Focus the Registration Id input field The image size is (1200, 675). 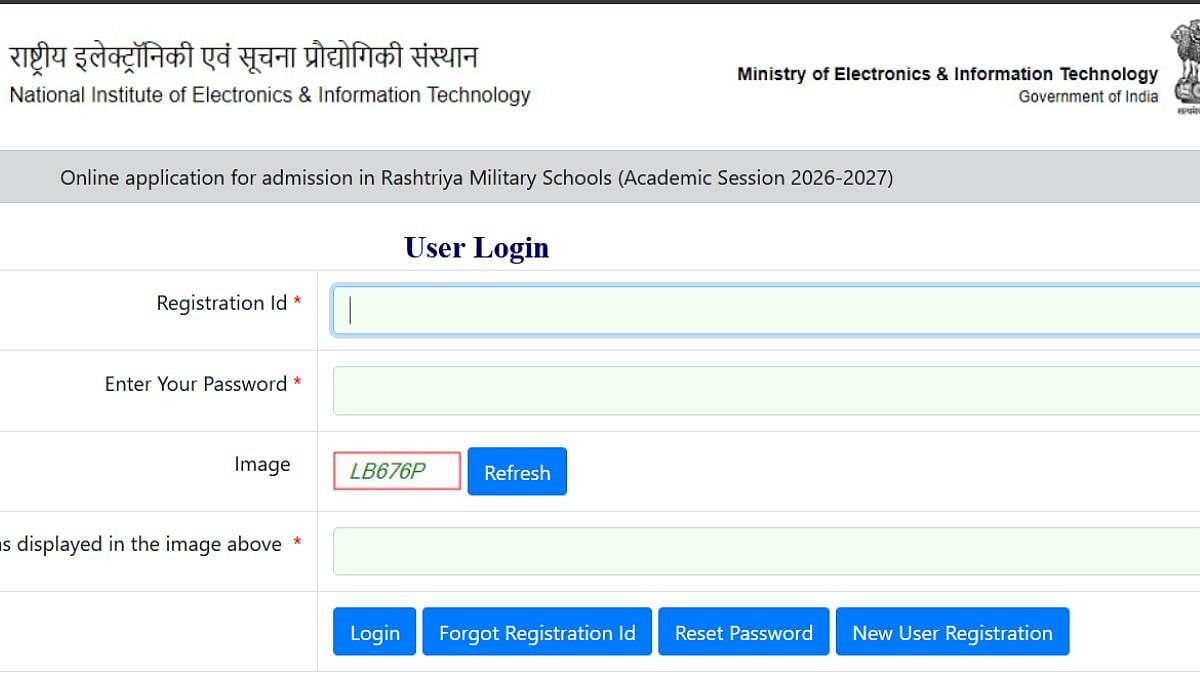tap(765, 310)
